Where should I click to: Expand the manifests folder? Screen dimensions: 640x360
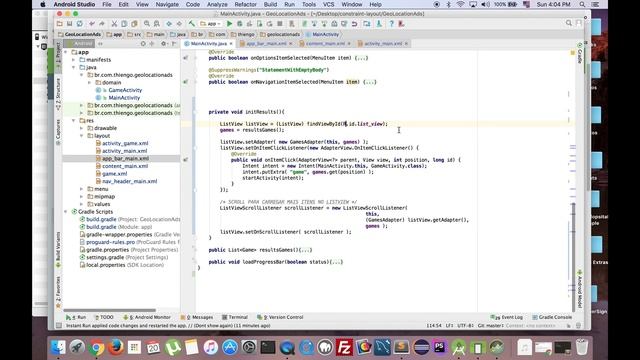coord(74,60)
